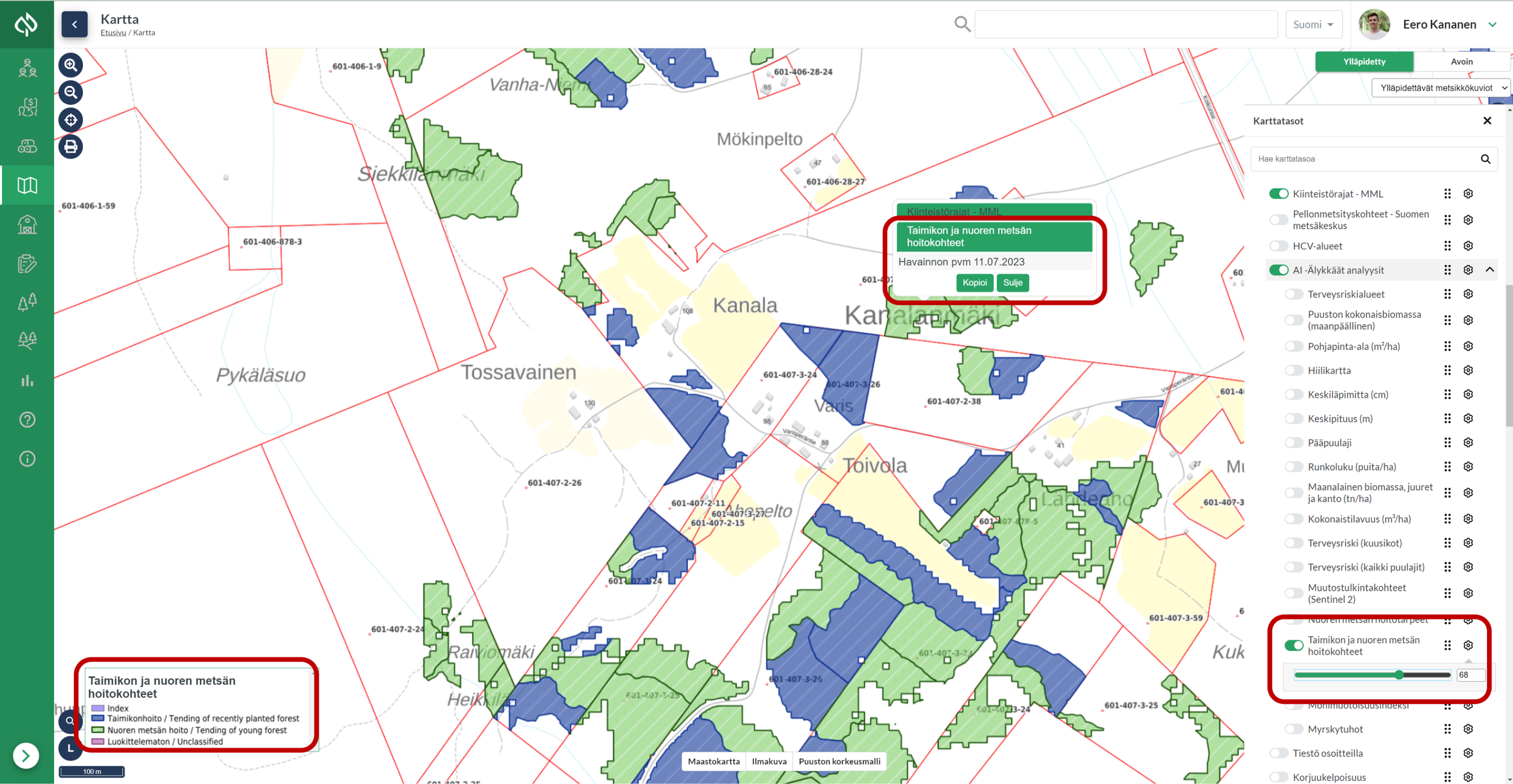Click Kopioi button in popup
This screenshot has height=784, width=1513.
[974, 283]
